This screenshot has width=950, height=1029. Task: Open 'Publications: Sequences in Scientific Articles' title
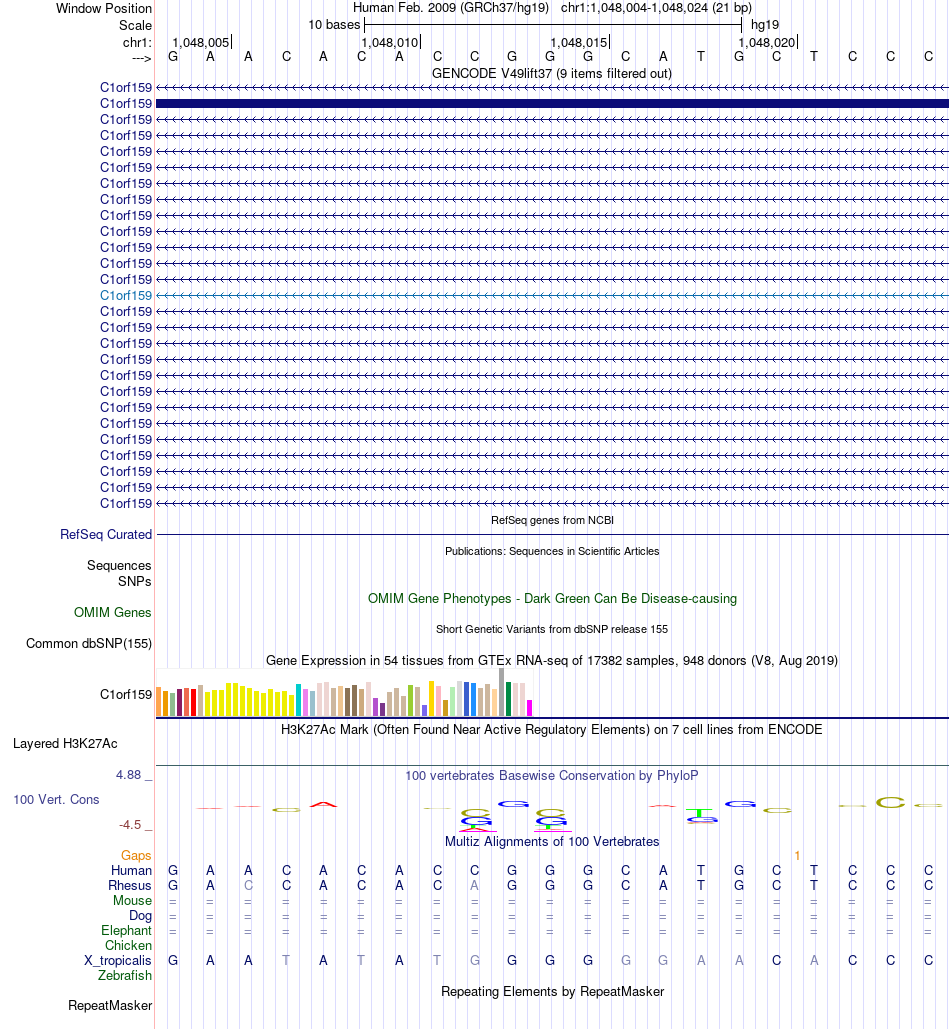point(552,551)
